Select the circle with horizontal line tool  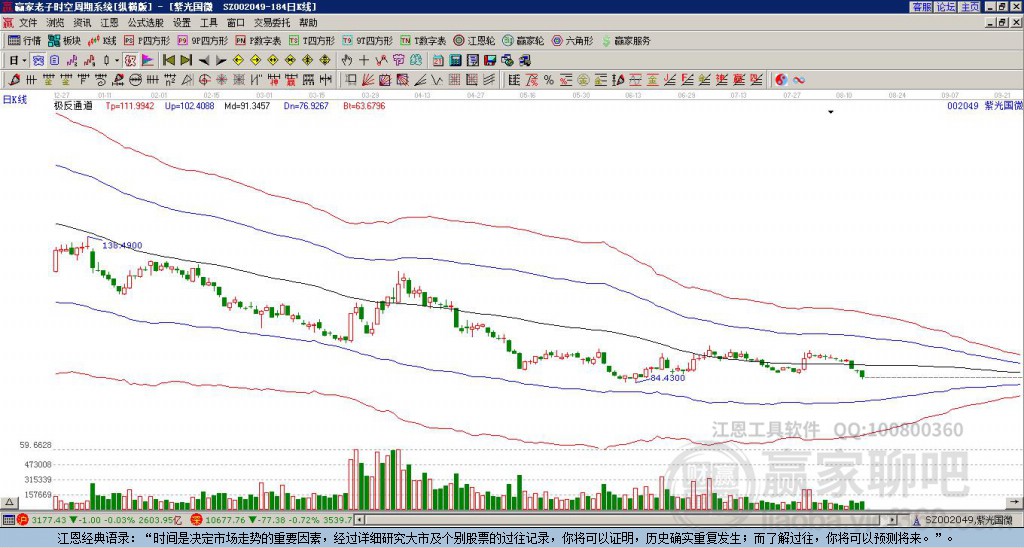(x=135, y=80)
